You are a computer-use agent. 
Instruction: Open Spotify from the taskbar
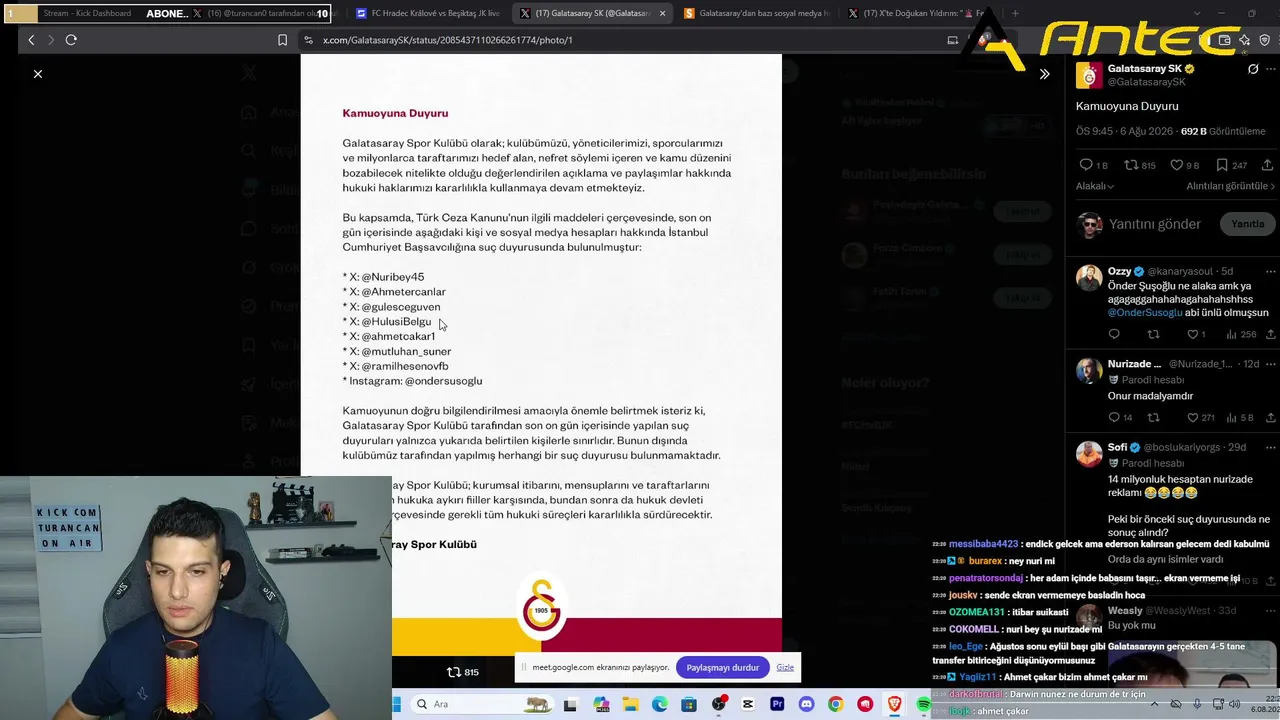pyautogui.click(x=923, y=704)
